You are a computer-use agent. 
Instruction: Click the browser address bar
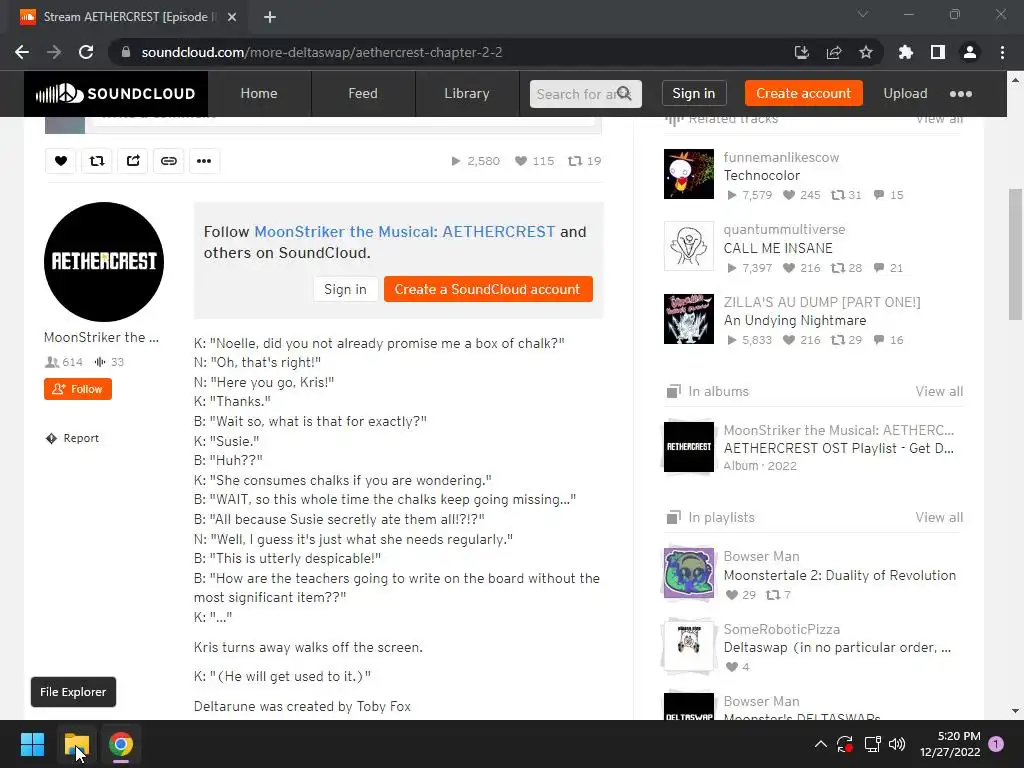pos(451,52)
